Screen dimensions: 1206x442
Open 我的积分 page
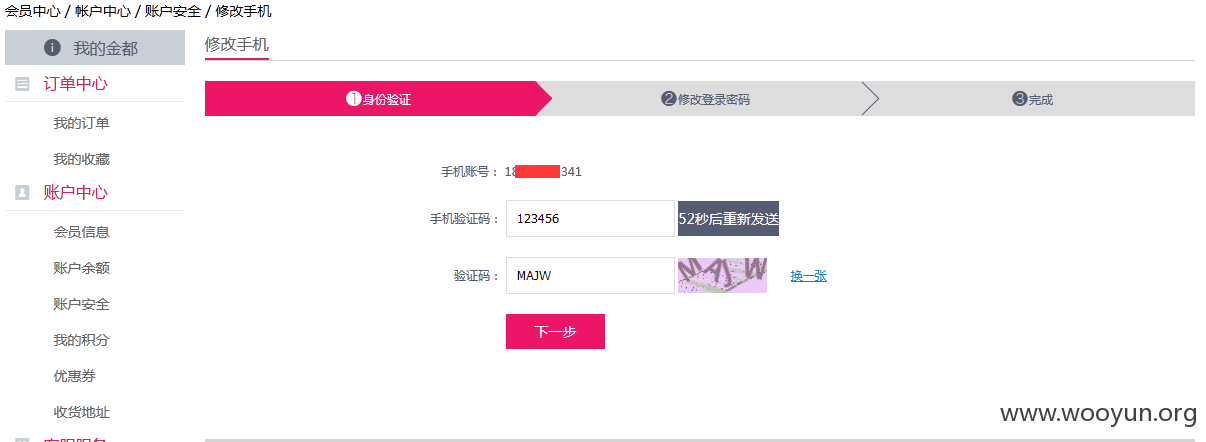point(81,340)
